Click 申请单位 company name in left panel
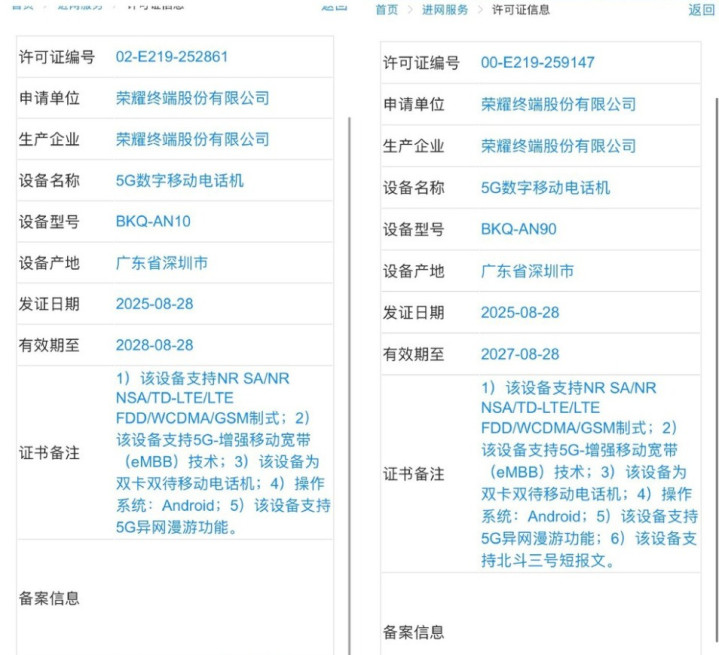Viewport: 719px width, 655px height. pyautogui.click(x=193, y=98)
